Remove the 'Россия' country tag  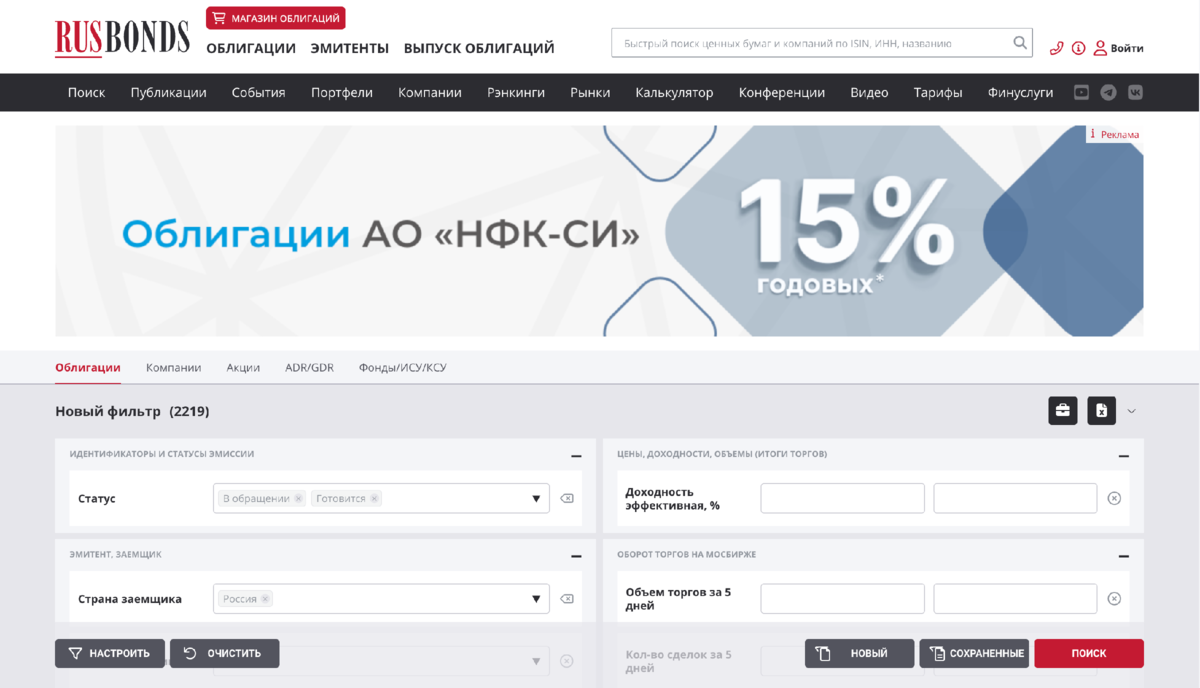pos(265,599)
